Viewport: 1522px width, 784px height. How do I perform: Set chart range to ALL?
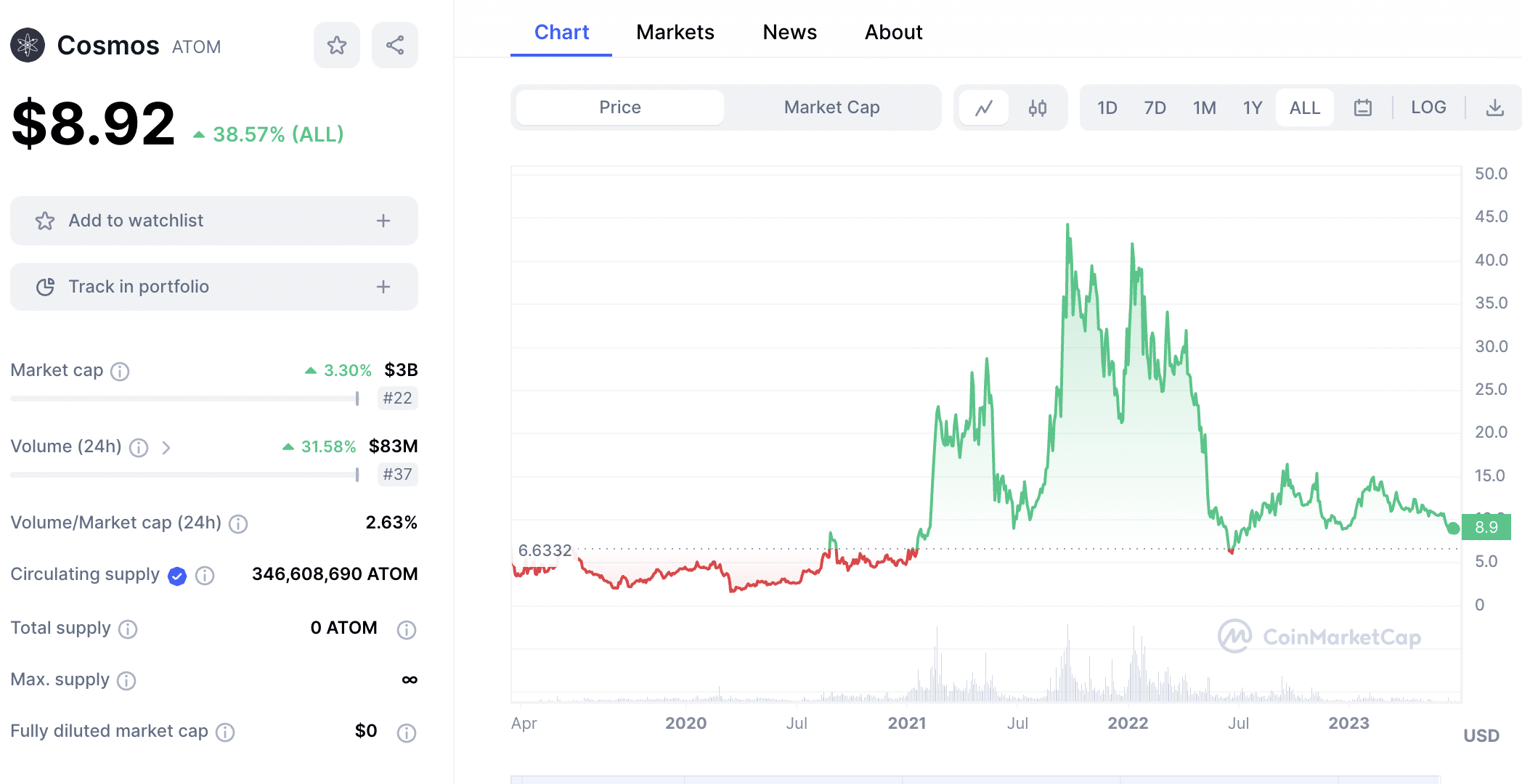(1305, 107)
